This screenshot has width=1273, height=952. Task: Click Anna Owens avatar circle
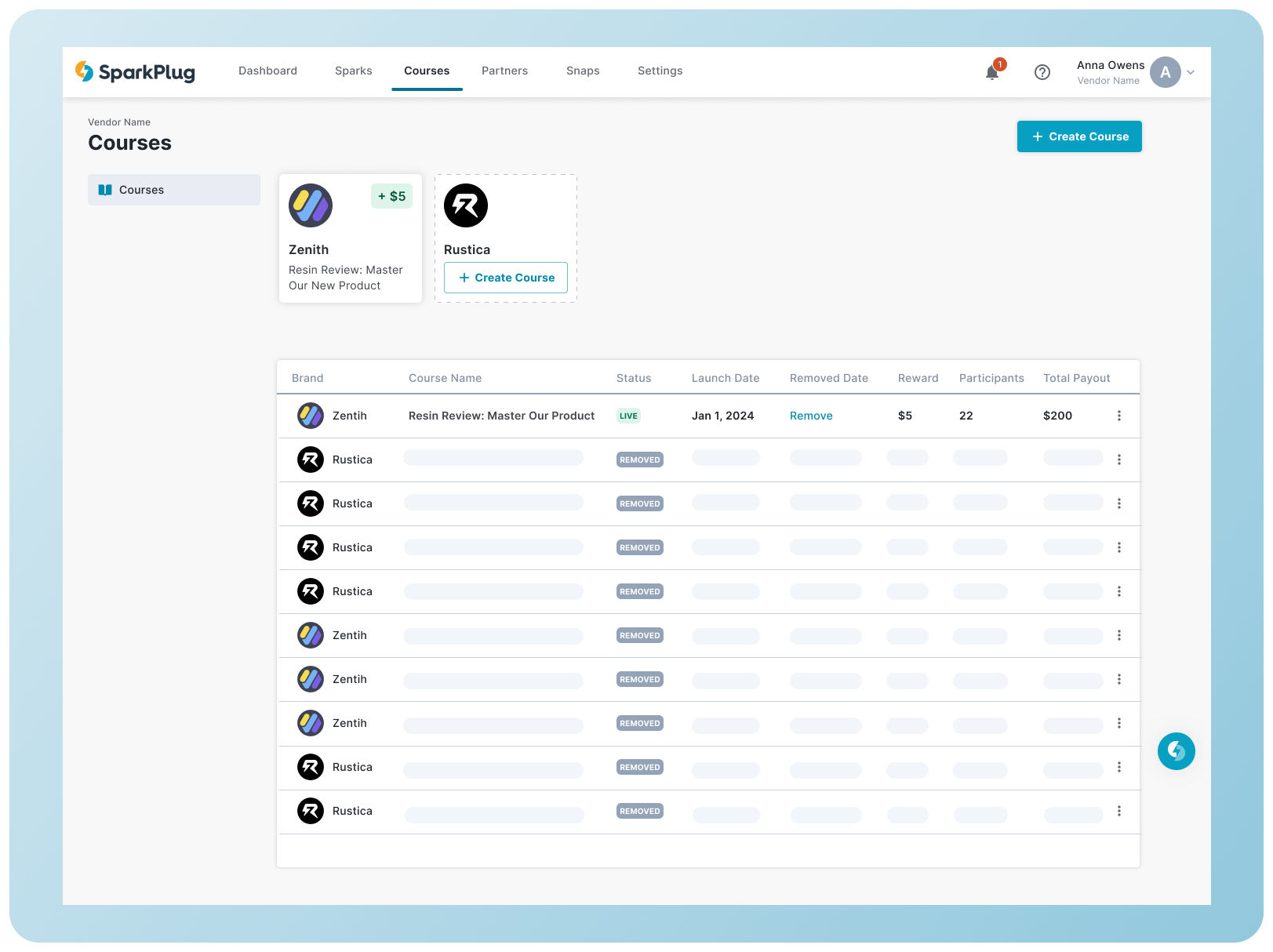(1166, 72)
